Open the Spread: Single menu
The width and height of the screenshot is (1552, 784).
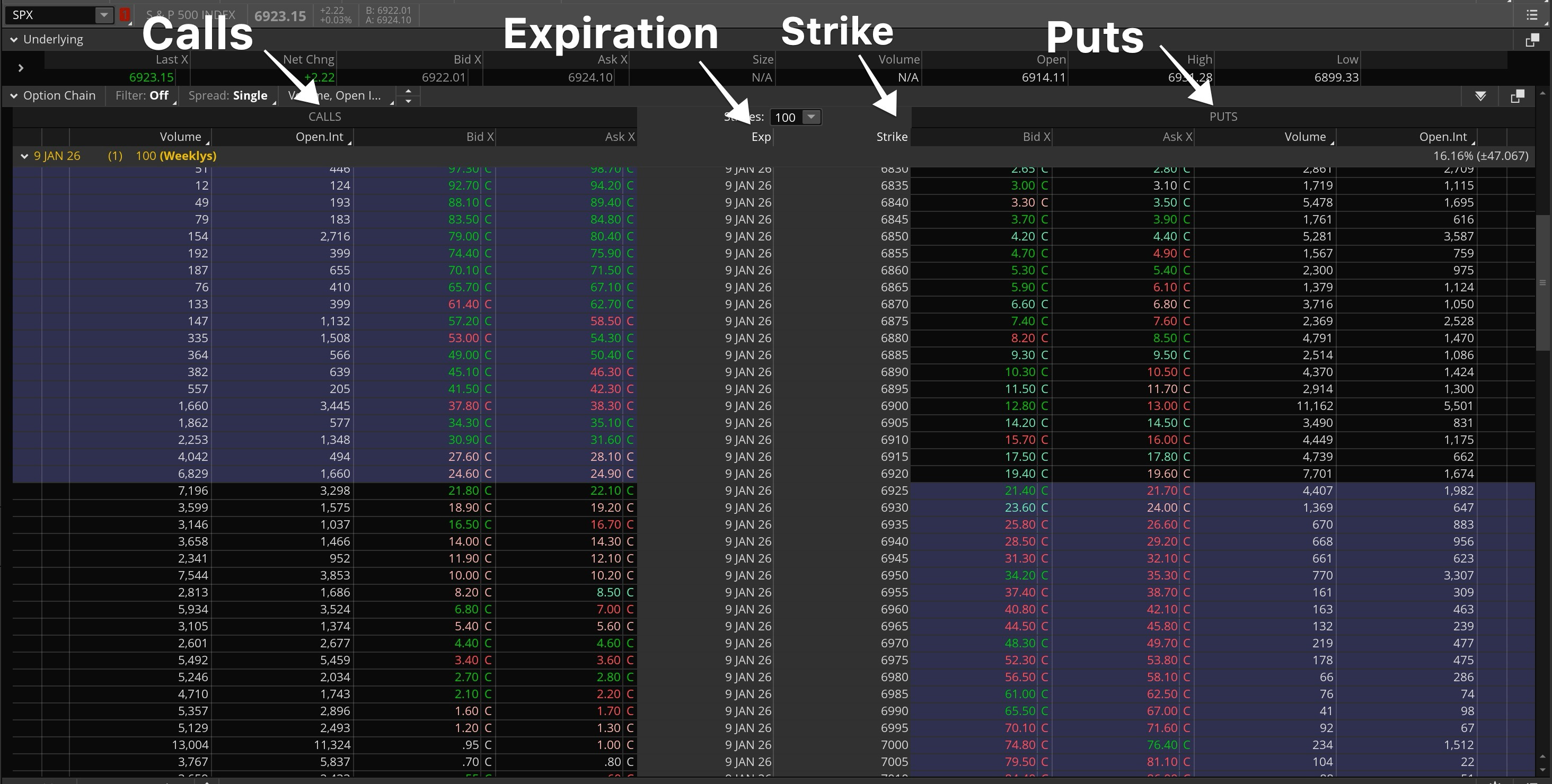pyautogui.click(x=228, y=96)
